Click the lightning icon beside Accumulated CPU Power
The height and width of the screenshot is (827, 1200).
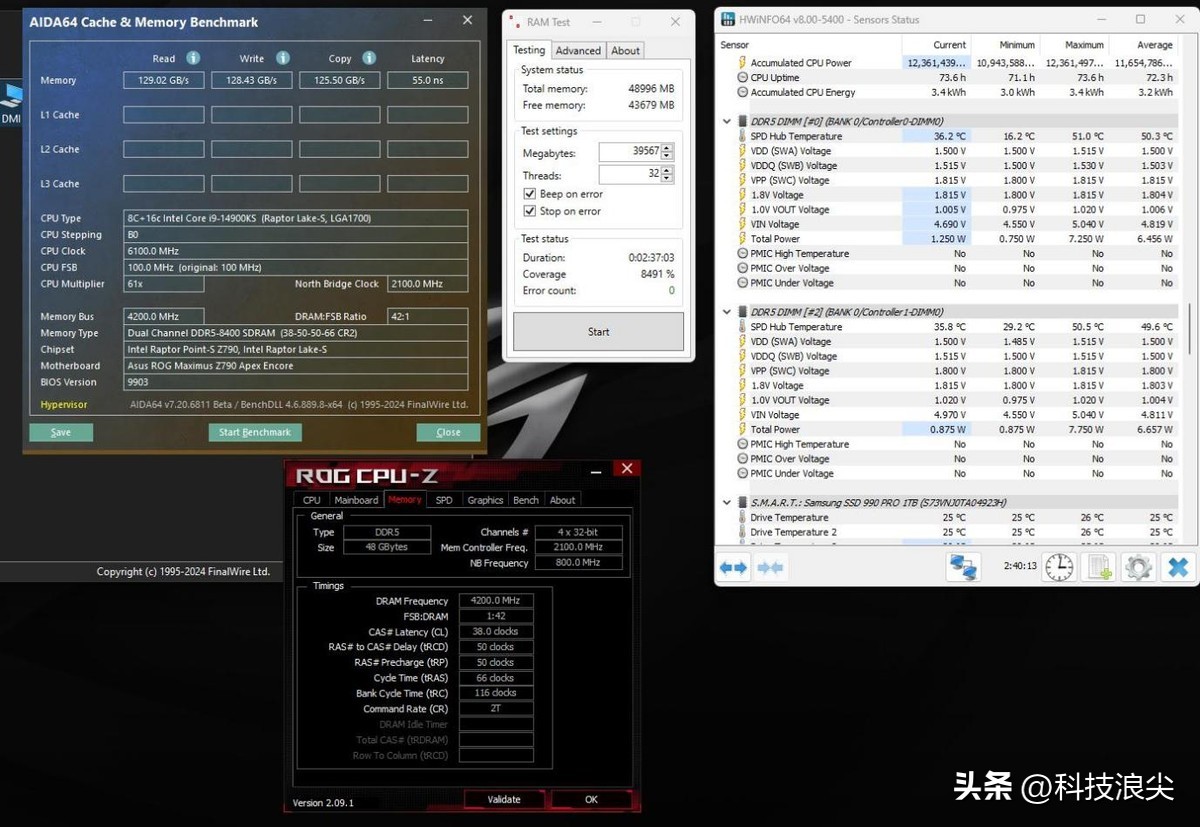tap(742, 62)
